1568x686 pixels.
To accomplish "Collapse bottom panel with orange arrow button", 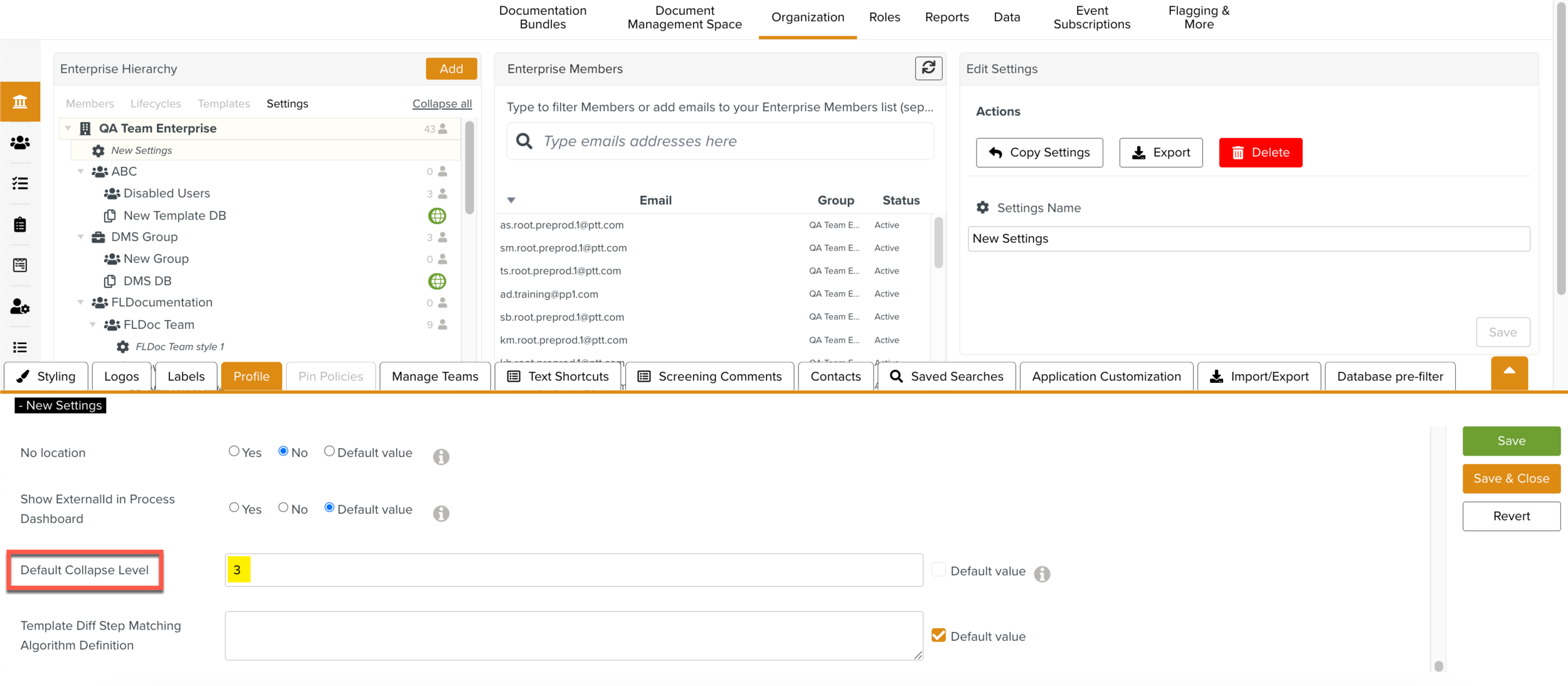I will pos(1509,373).
